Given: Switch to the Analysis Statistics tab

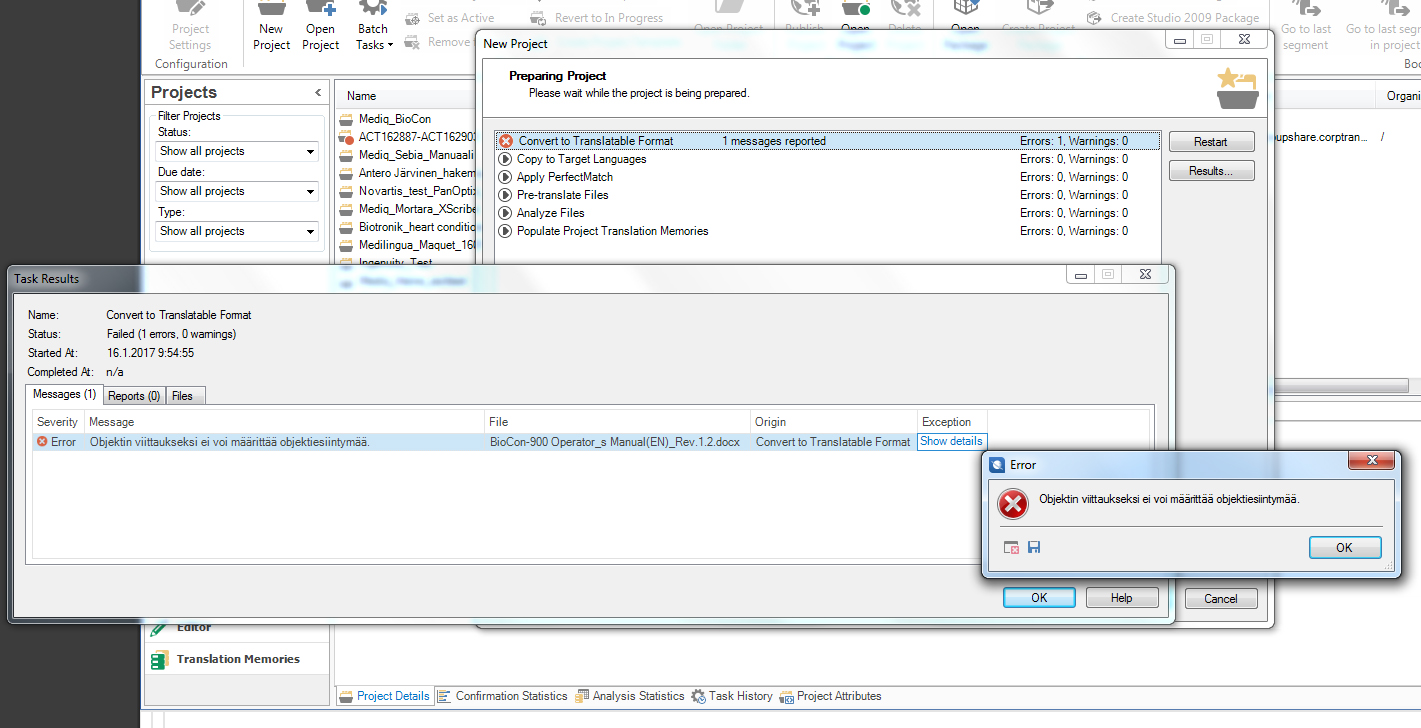Looking at the screenshot, I should (x=630, y=696).
